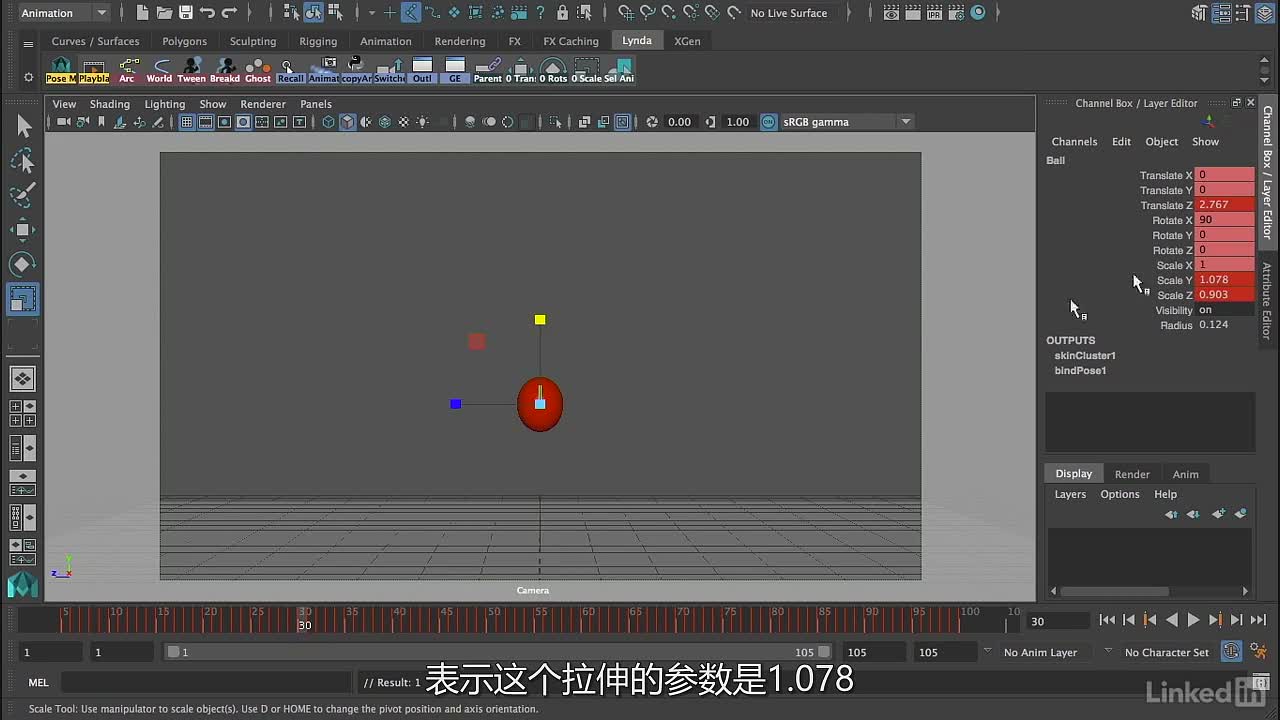Viewport: 1280px width, 720px height.
Task: Create a new scene file
Action: point(142,13)
